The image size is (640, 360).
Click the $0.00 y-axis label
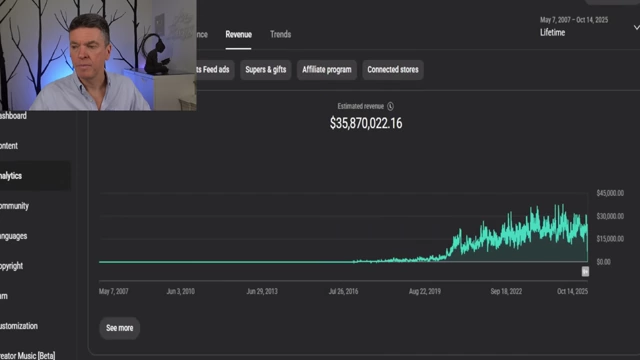point(603,262)
